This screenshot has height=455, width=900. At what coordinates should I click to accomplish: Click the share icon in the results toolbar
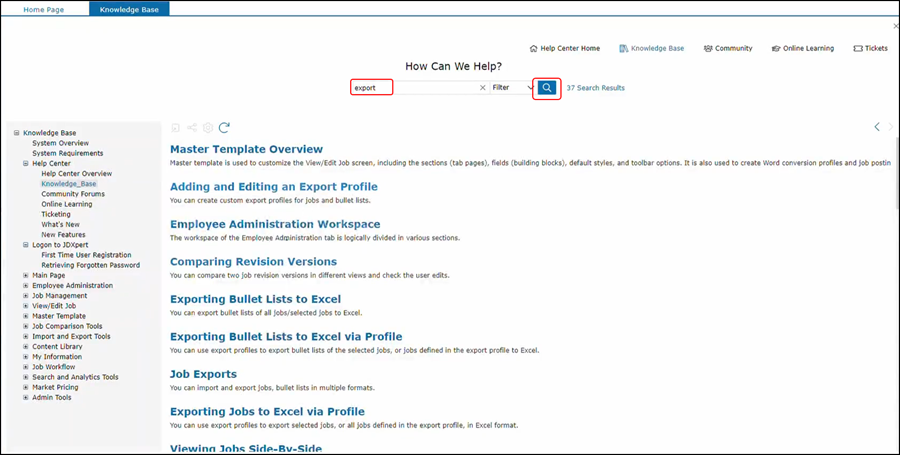pyautogui.click(x=192, y=127)
